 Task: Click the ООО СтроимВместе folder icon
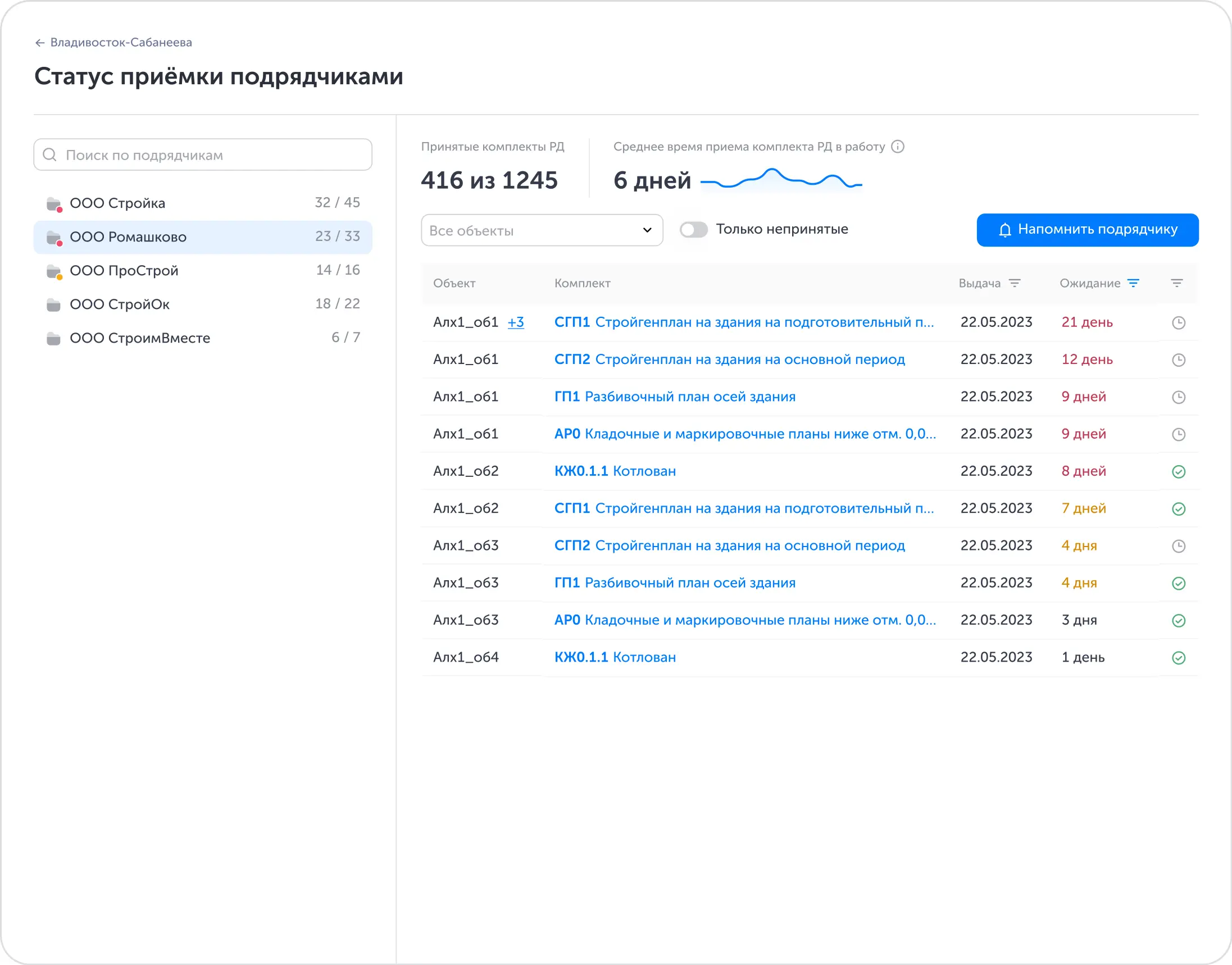click(54, 339)
